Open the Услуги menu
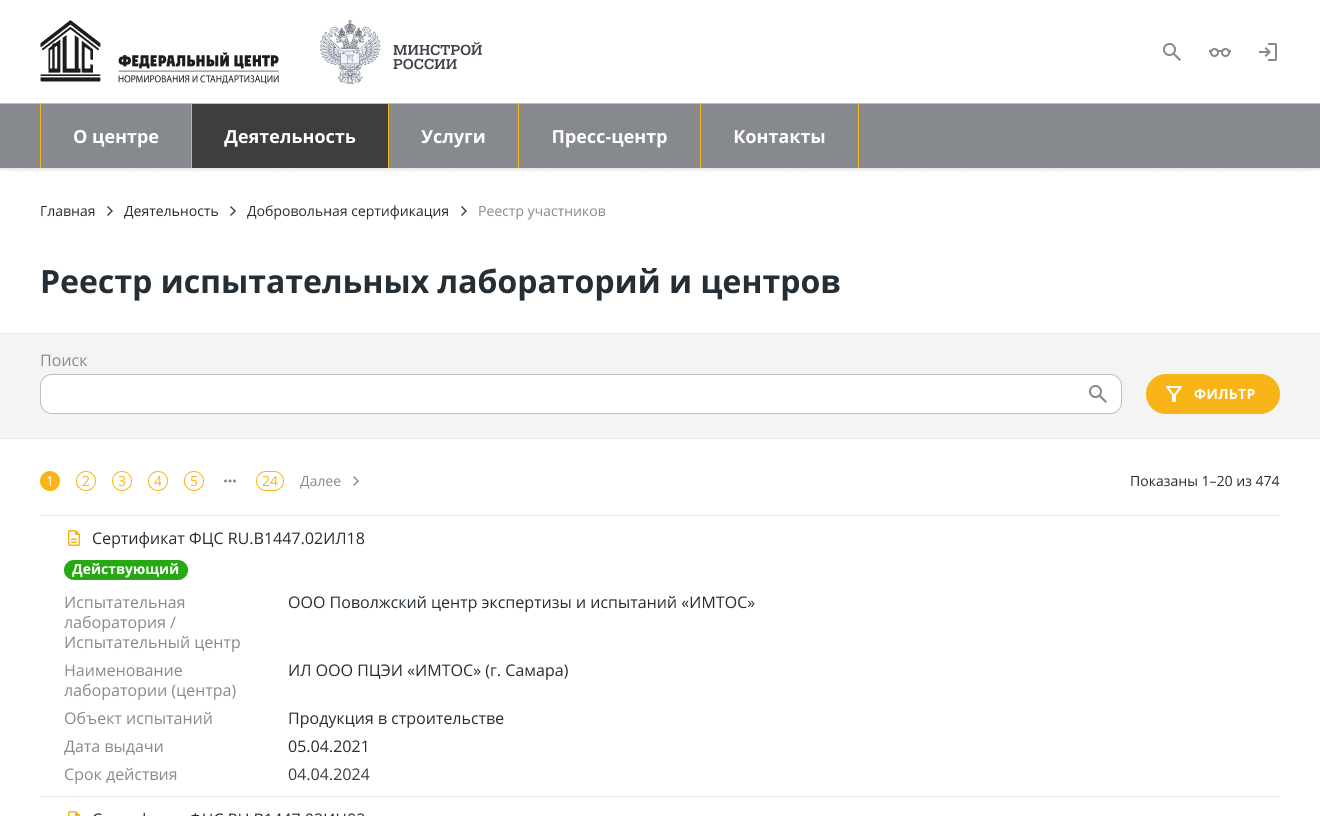 (x=453, y=137)
